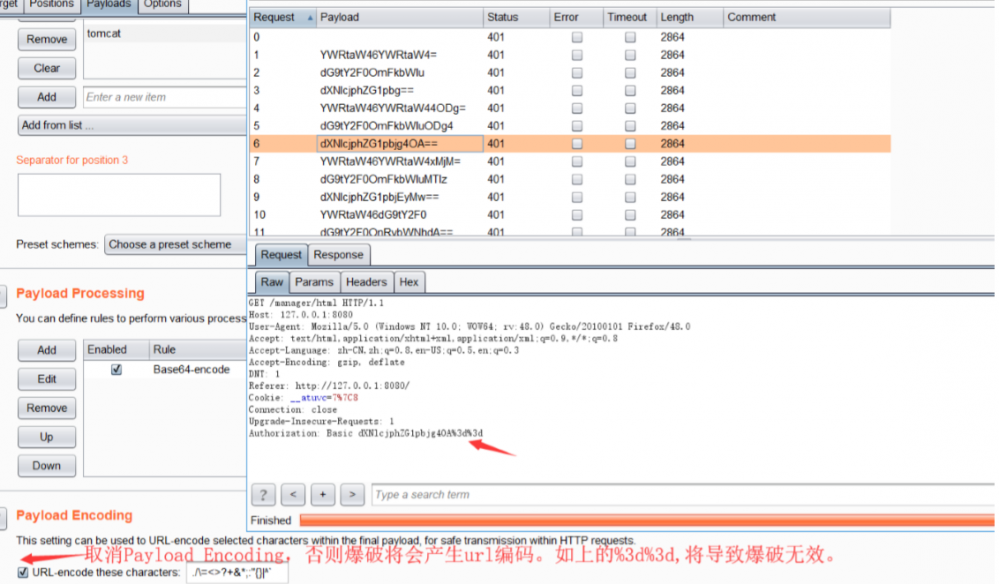999x584 pixels.
Task: Edit the URL-encode characters field
Action: [238, 573]
